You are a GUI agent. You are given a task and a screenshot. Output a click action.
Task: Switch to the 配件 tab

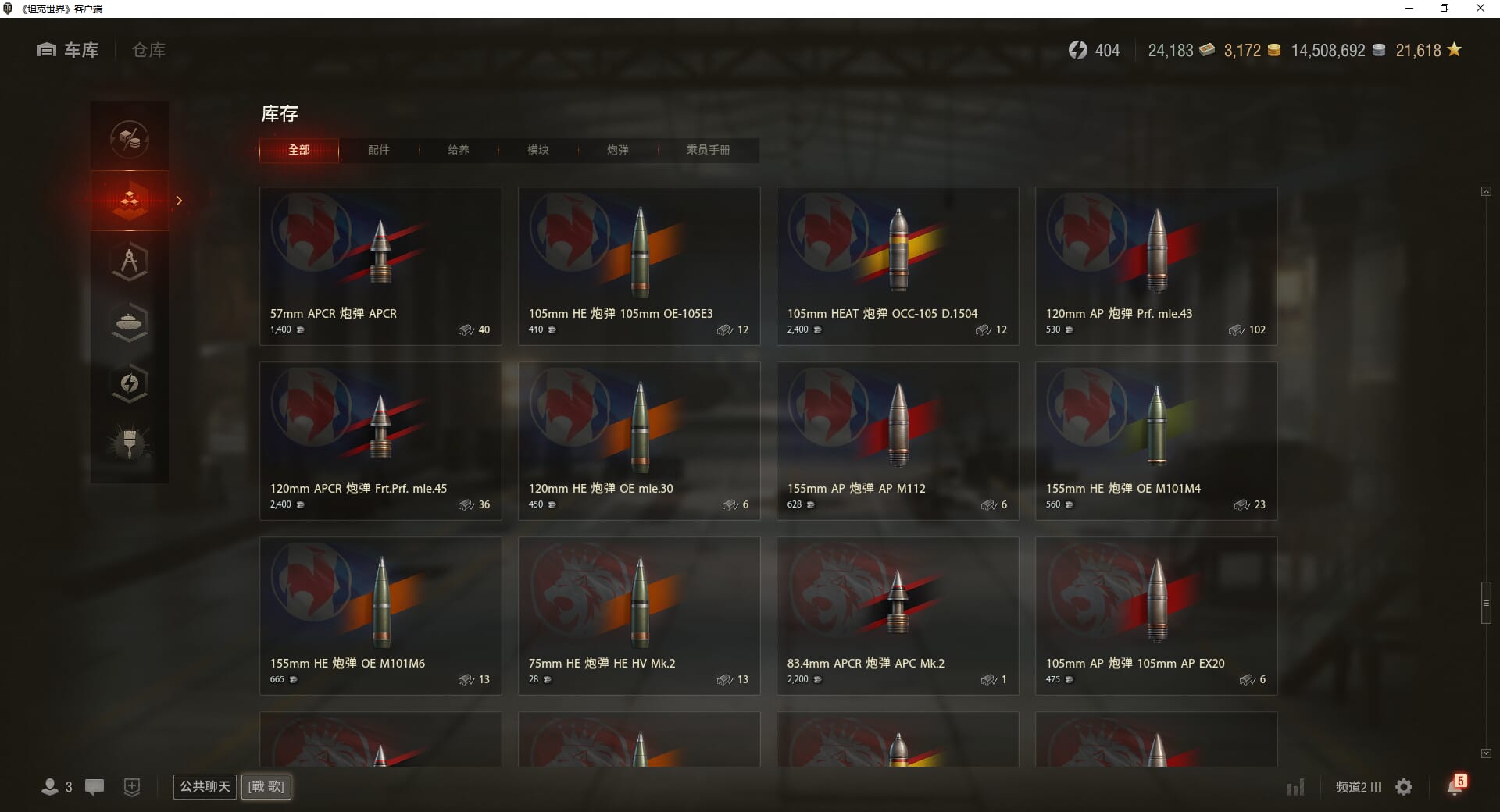(x=379, y=150)
